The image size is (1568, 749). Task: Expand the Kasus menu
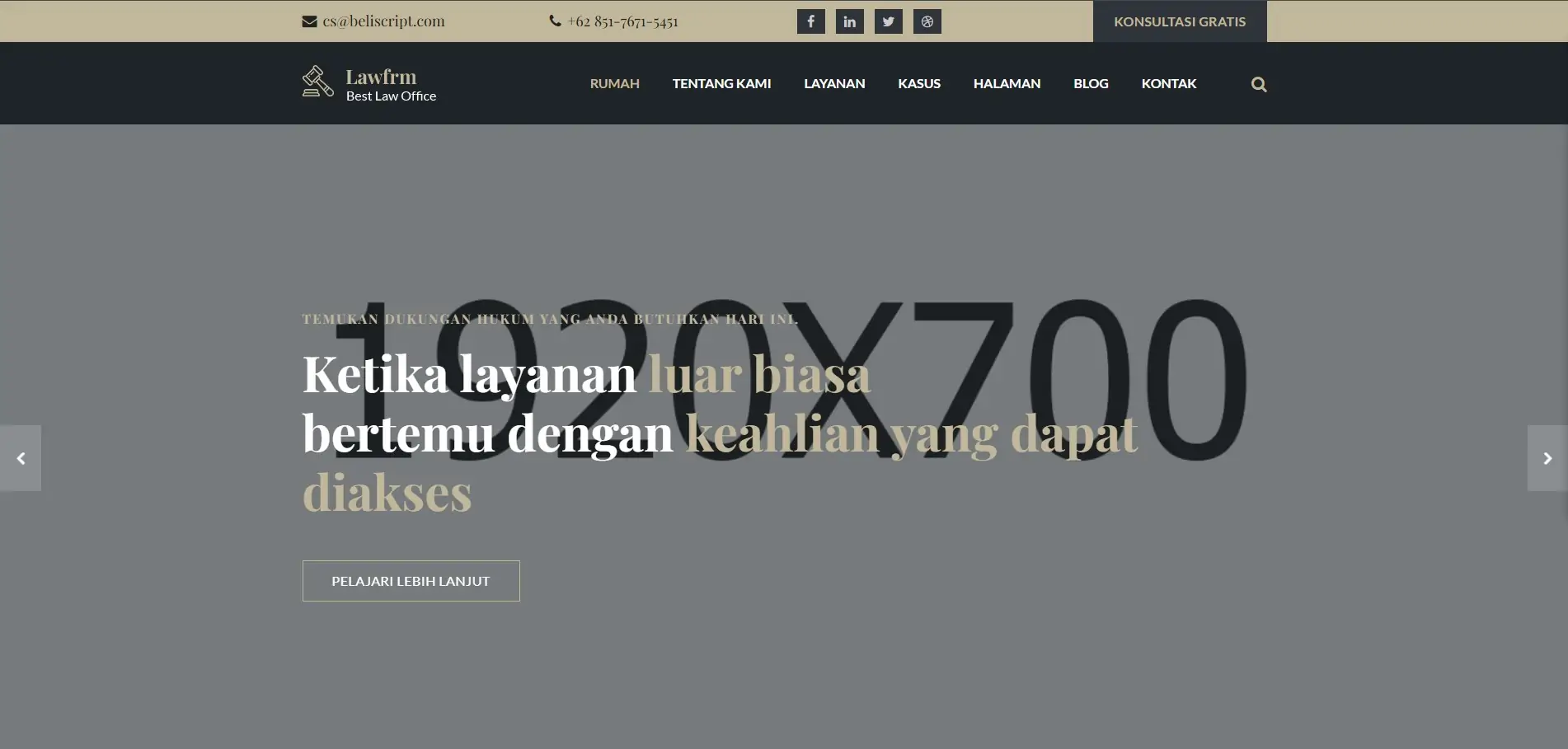(x=919, y=83)
